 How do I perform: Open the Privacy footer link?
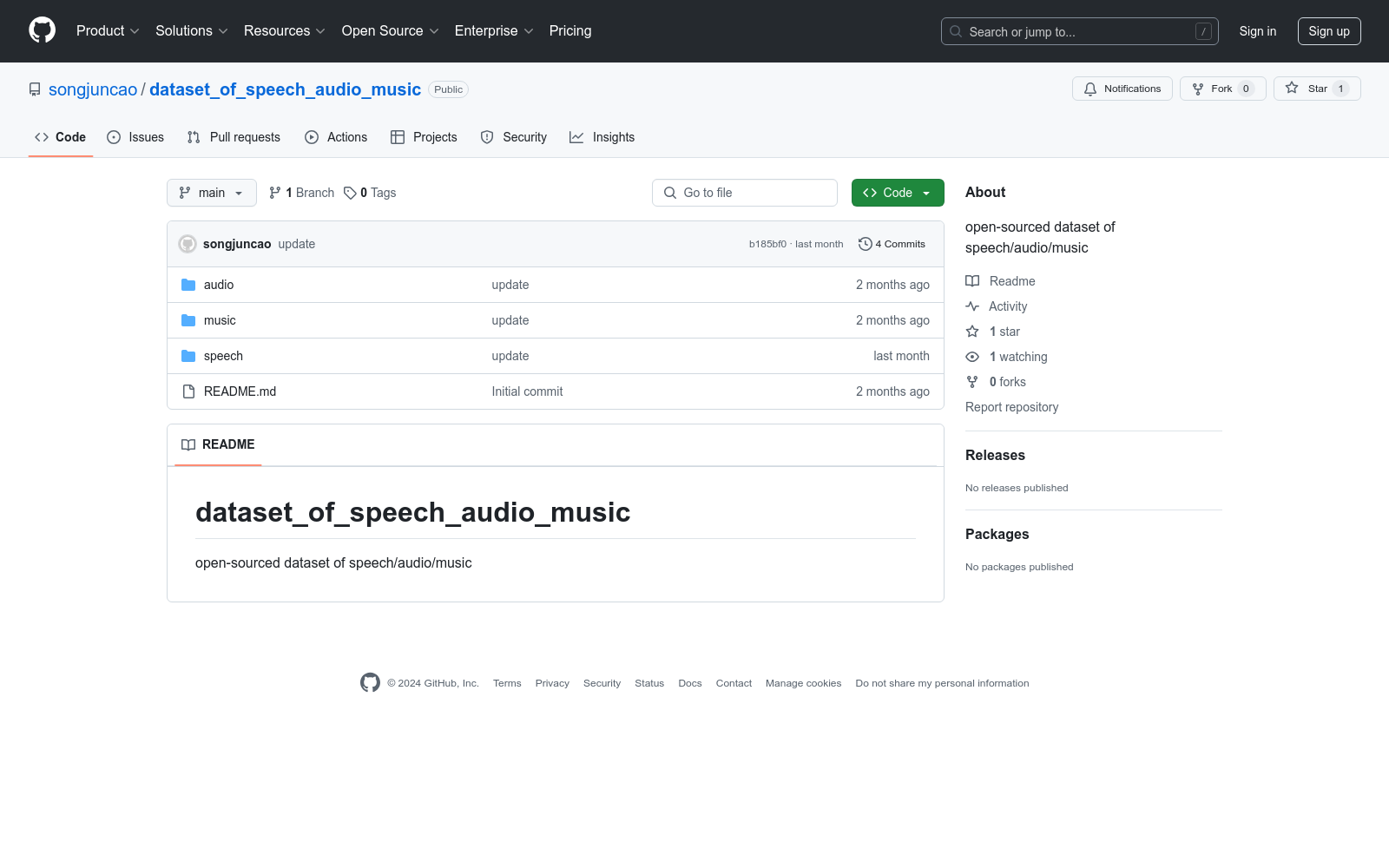[552, 683]
